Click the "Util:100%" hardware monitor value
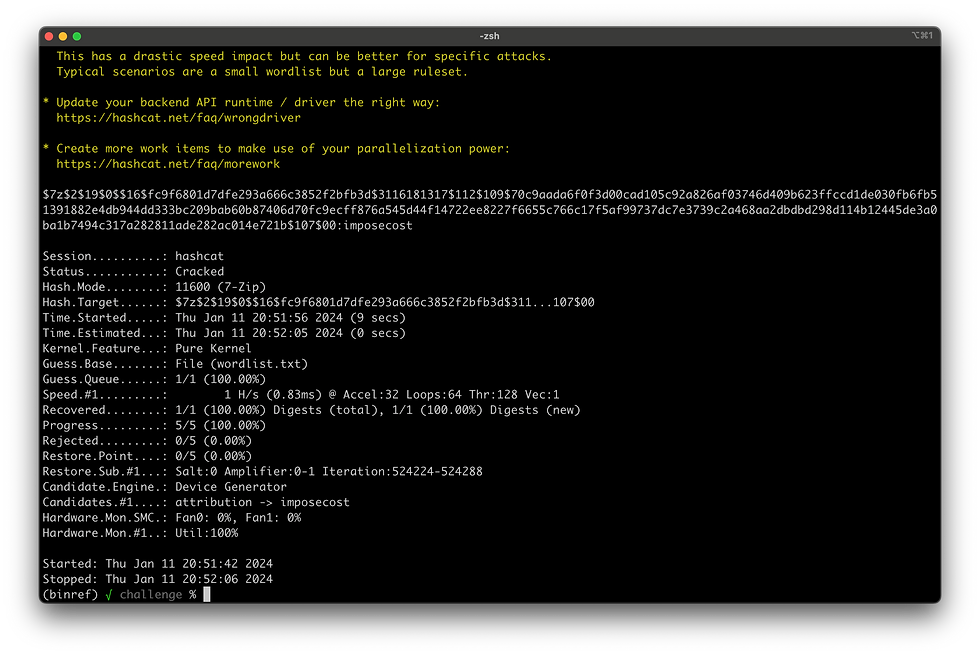 (x=206, y=533)
